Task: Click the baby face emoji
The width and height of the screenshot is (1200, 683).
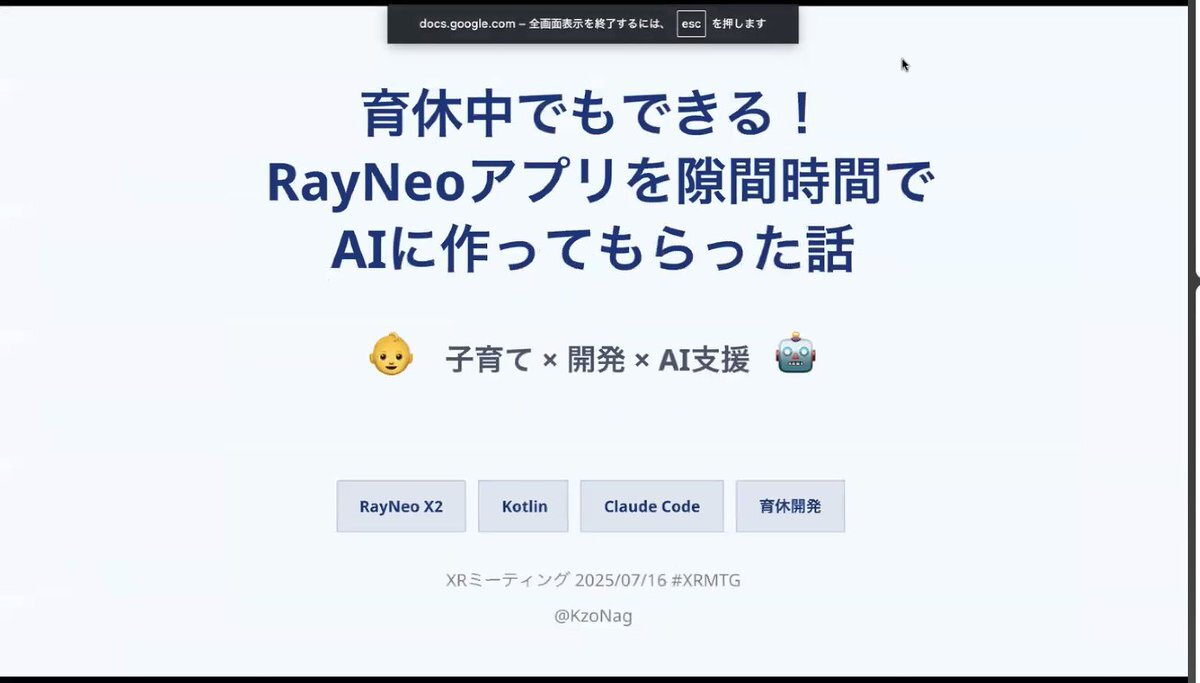Action: (391, 355)
